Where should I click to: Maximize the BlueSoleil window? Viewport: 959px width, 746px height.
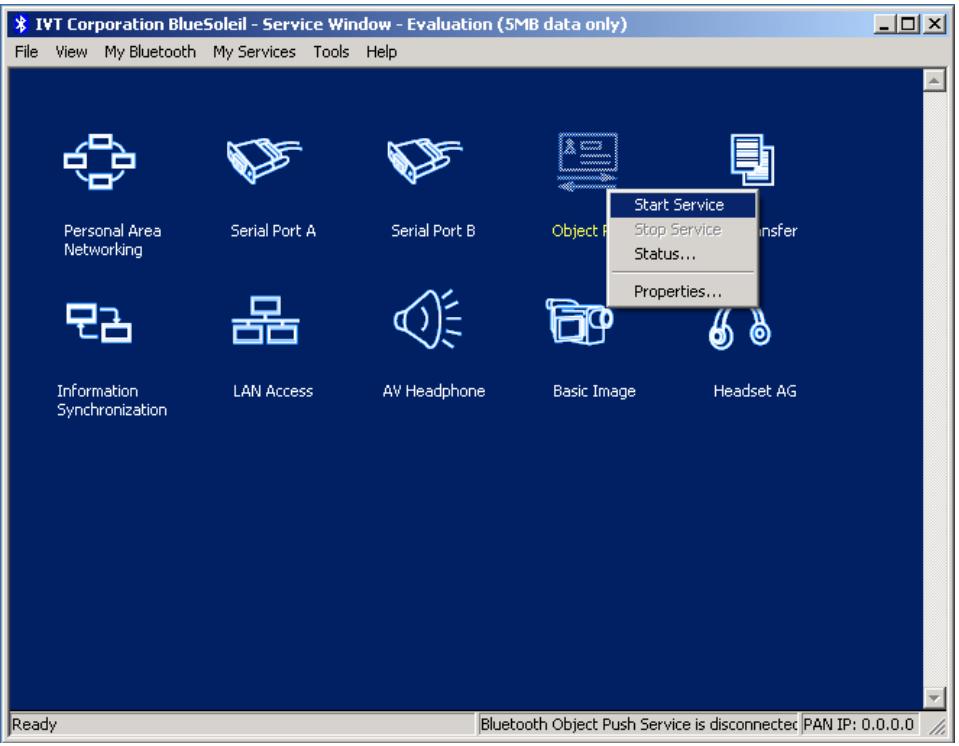tap(908, 24)
